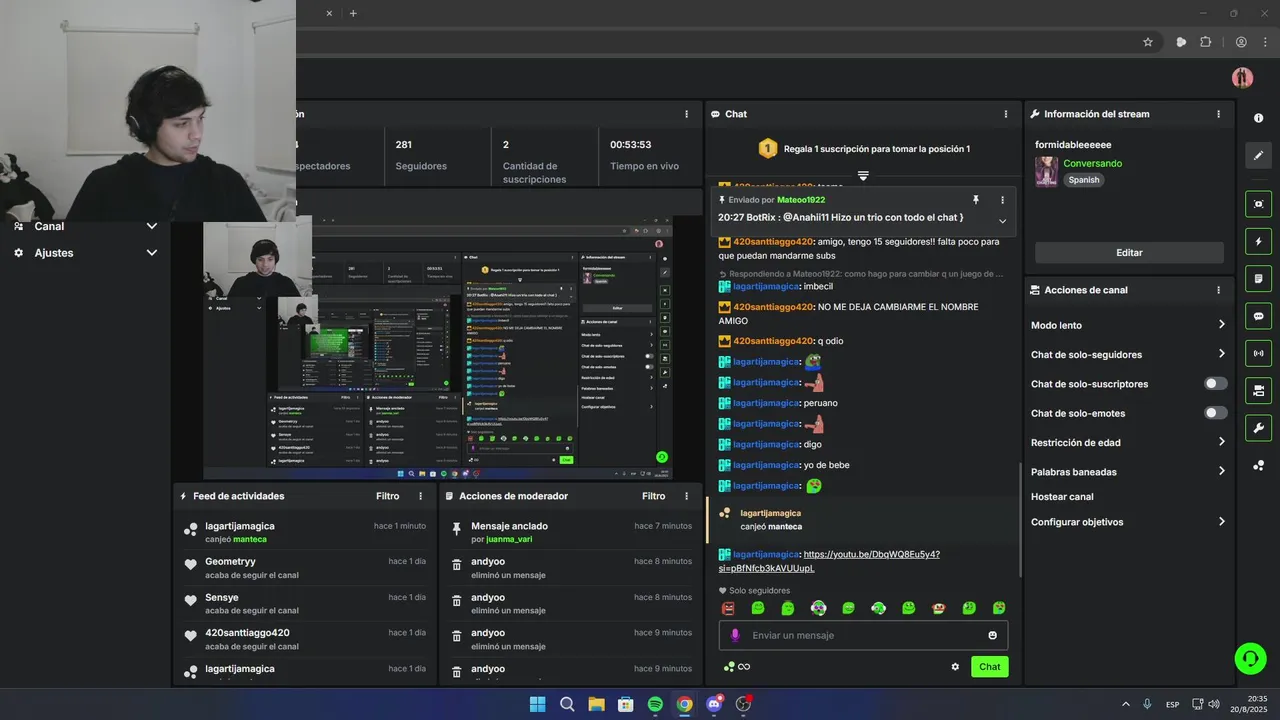The width and height of the screenshot is (1280, 720).
Task: Click Mateoo1922 username in pinned message
Action: tap(801, 200)
